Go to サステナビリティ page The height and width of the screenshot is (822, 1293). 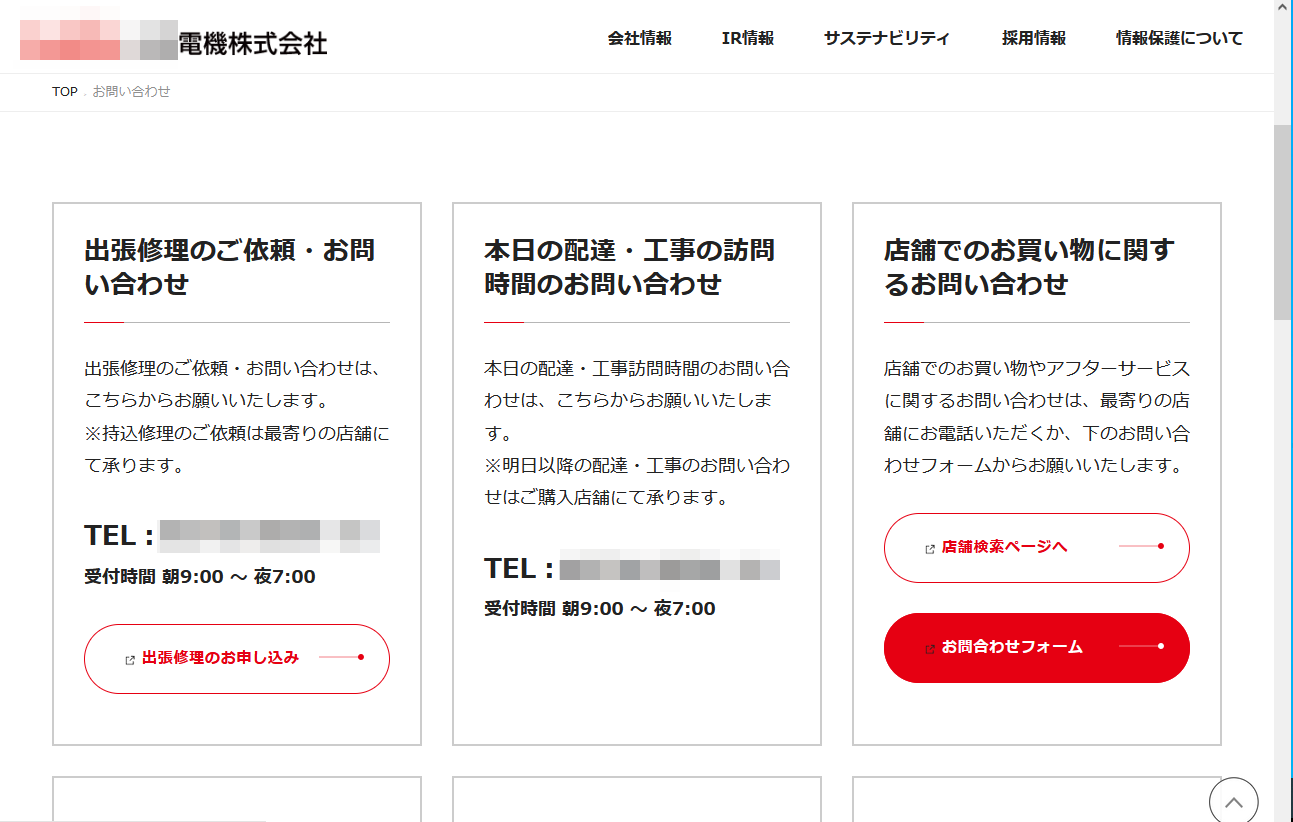886,38
